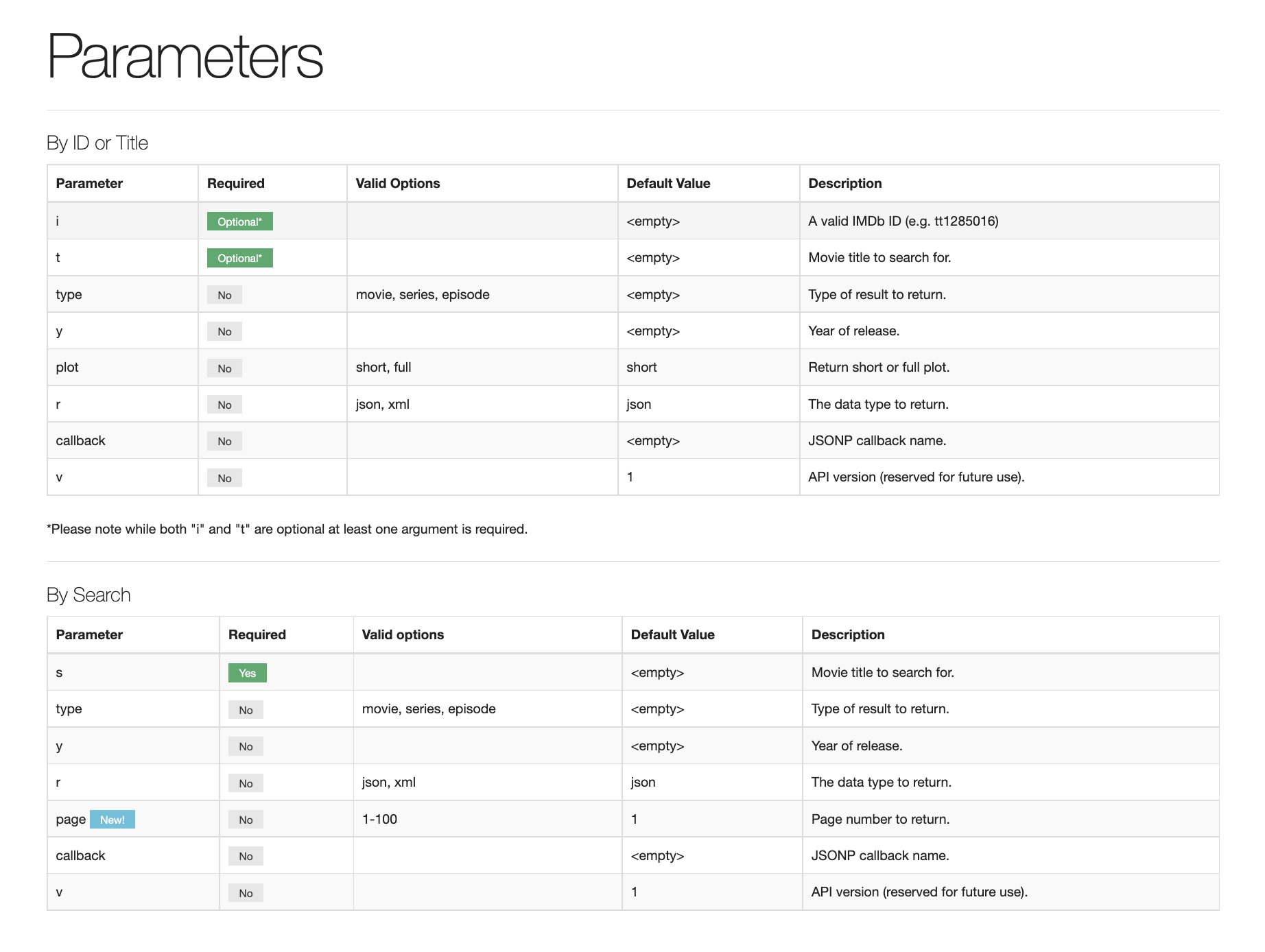Click the No badge in the plot row
Viewport: 1265px width, 952px height.
pos(224,368)
